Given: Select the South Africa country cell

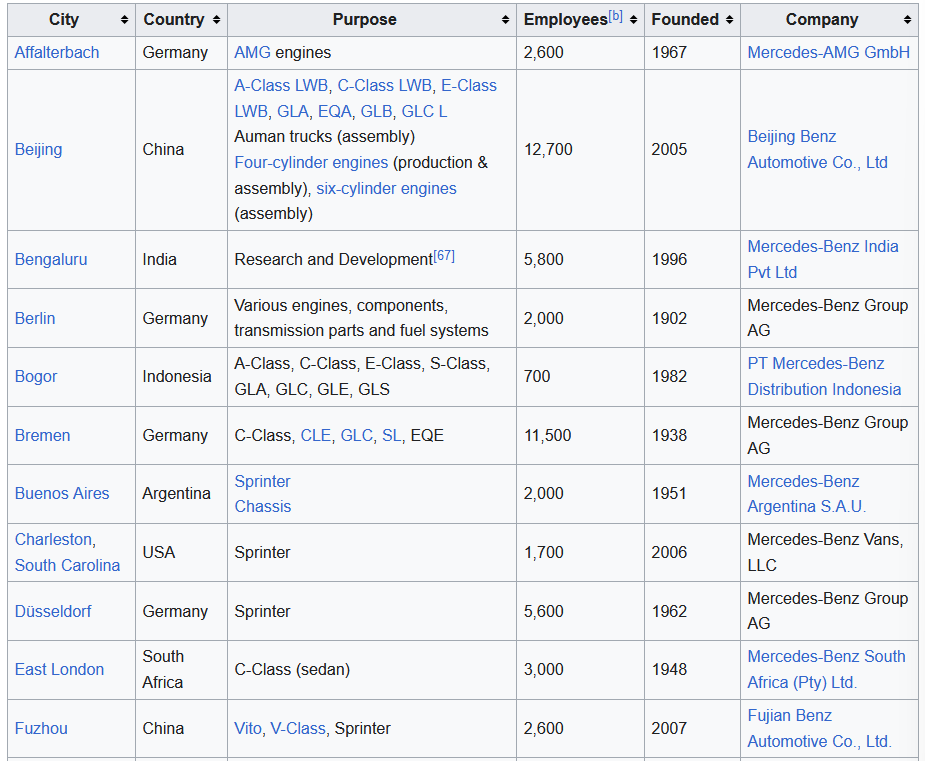Looking at the screenshot, I should coord(182,670).
